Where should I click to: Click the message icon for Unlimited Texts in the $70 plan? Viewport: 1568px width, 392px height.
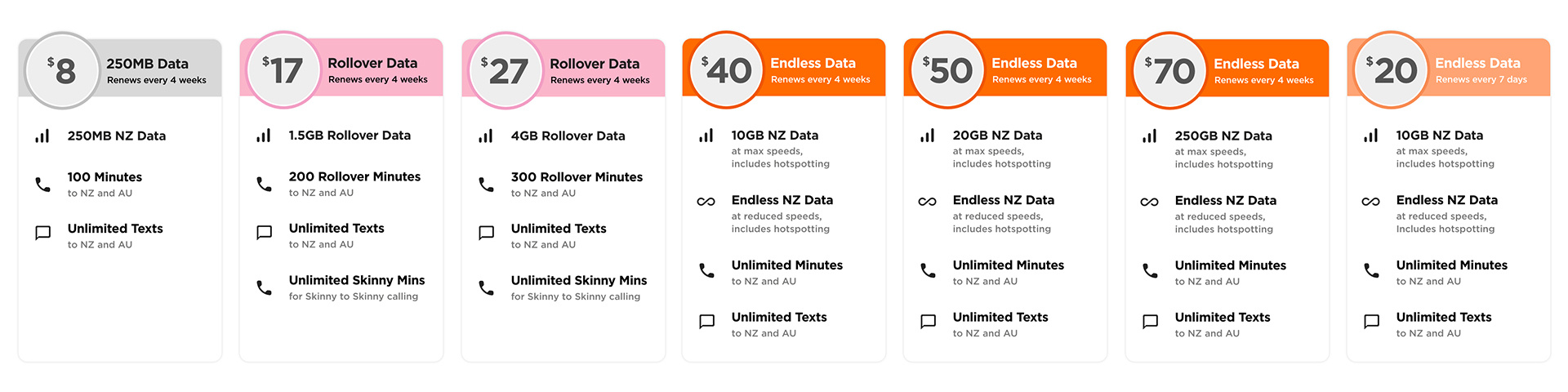pos(1150,322)
